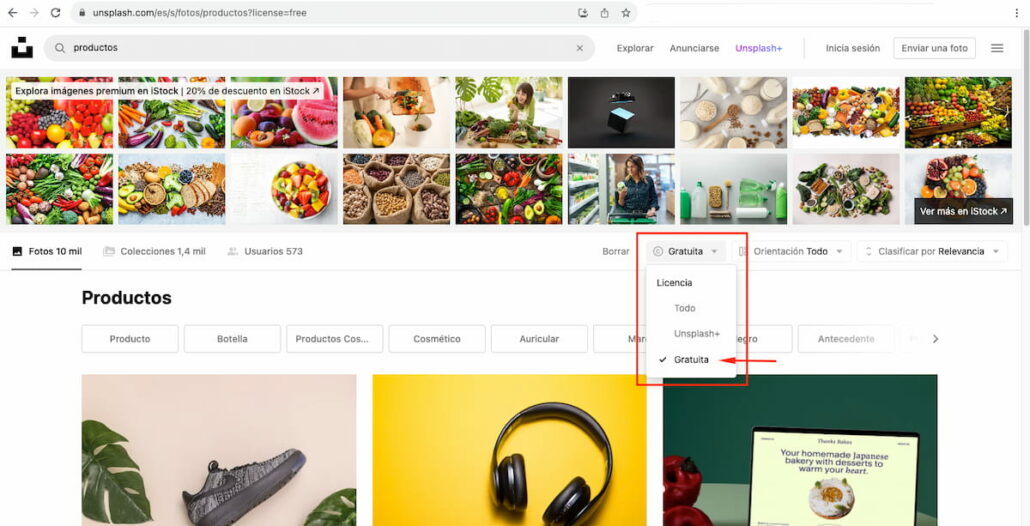Click Ver más en iStock
Viewport: 1030px width, 526px height.
pos(963,211)
